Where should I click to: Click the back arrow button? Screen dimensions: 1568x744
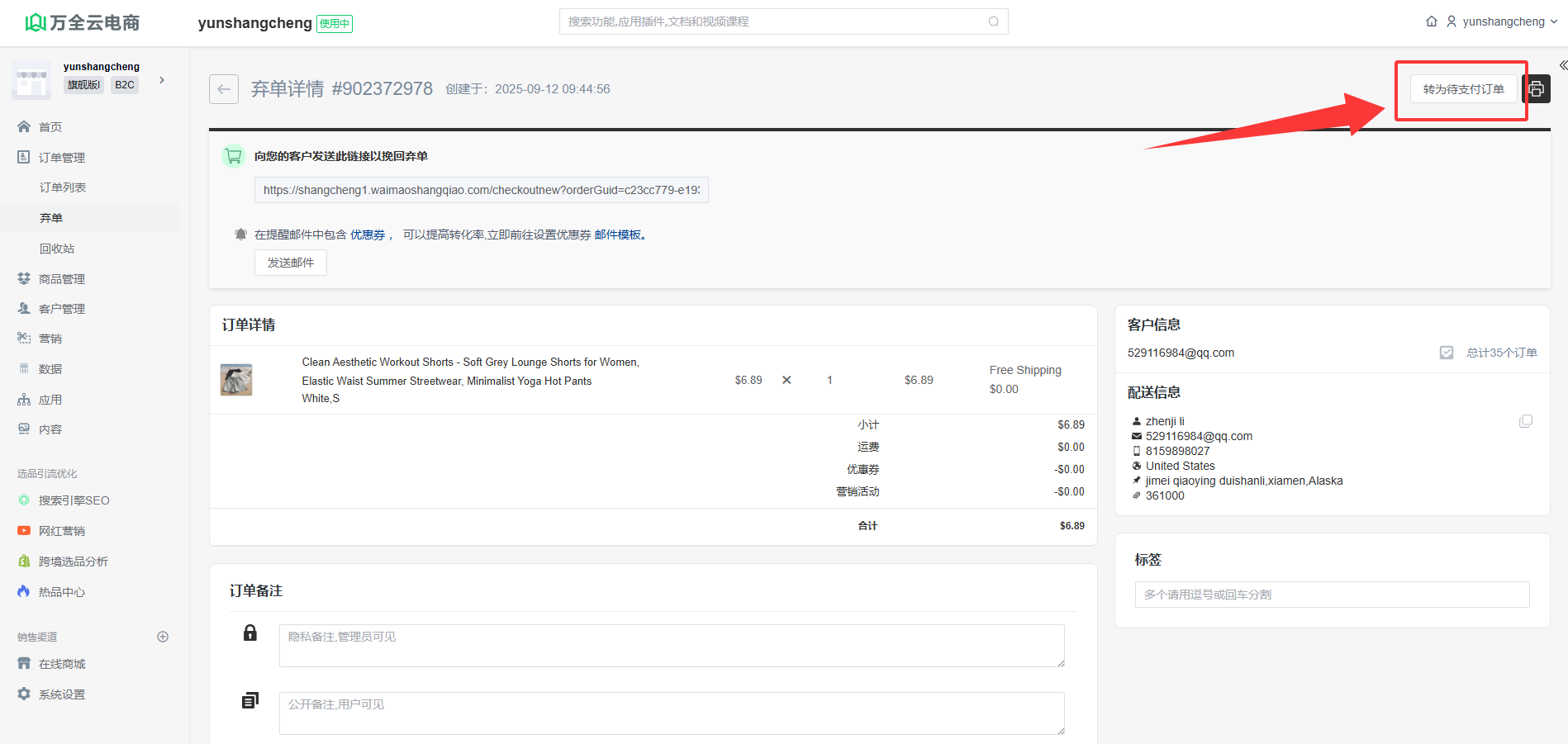tap(224, 89)
